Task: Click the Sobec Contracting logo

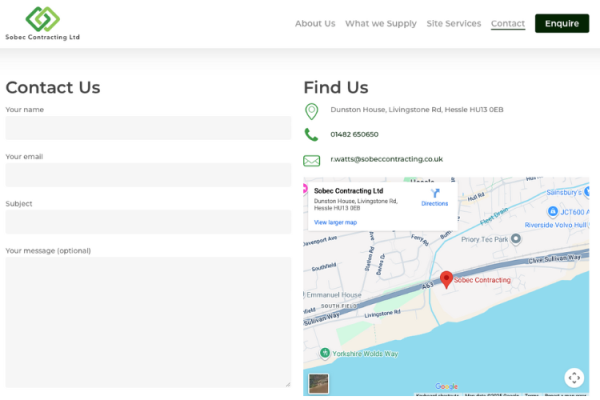Action: (x=42, y=22)
